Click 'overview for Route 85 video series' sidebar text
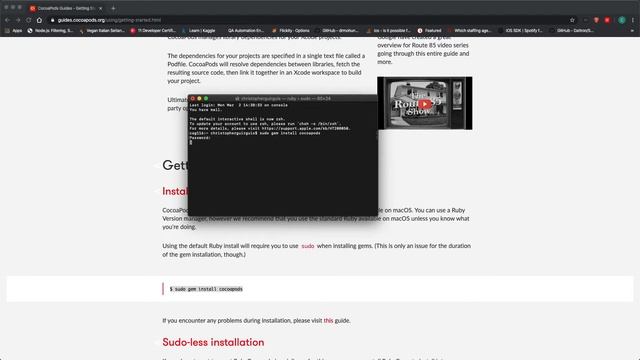640x360 pixels. coord(422,45)
